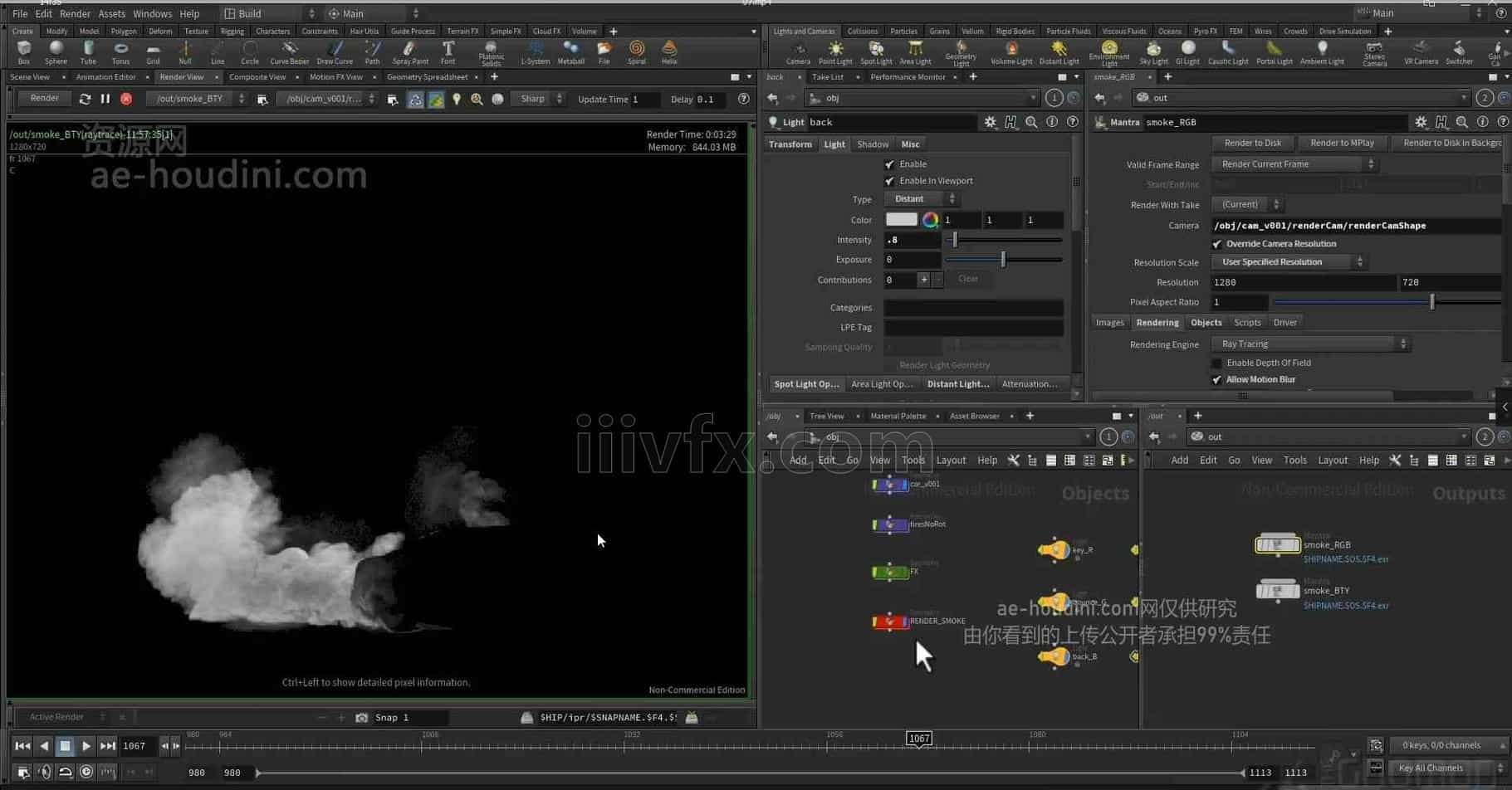The height and width of the screenshot is (790, 1512).
Task: Open the Objects tab in Mantra
Action: tap(1206, 323)
